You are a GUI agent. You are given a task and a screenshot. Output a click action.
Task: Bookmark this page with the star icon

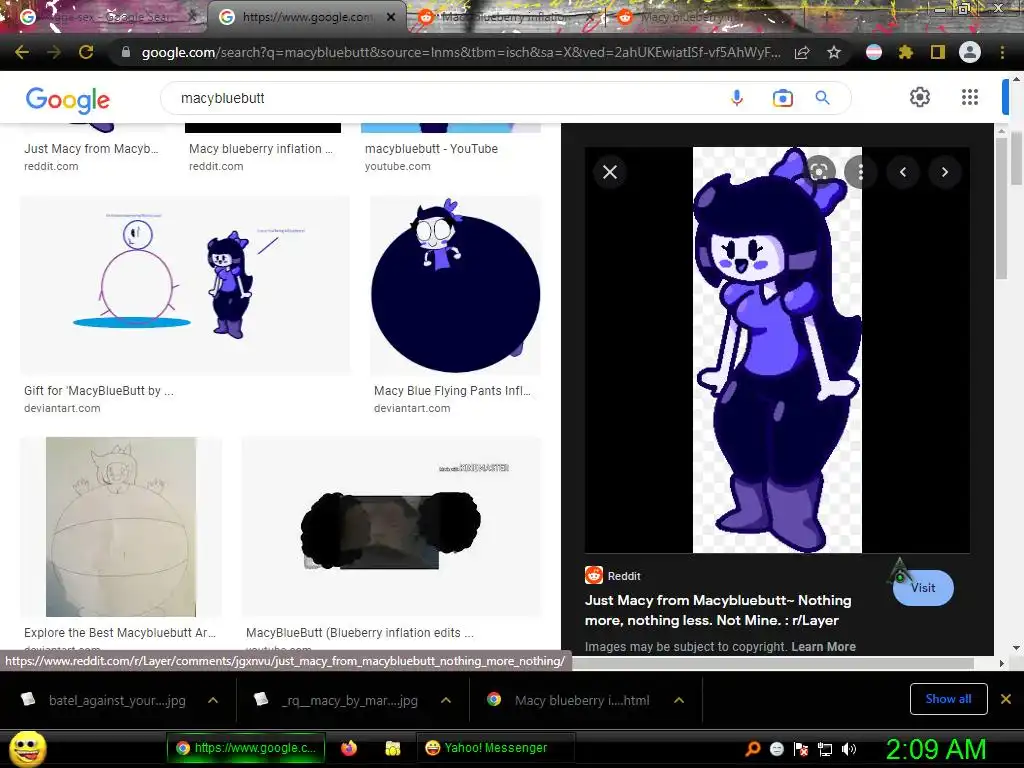tap(834, 52)
